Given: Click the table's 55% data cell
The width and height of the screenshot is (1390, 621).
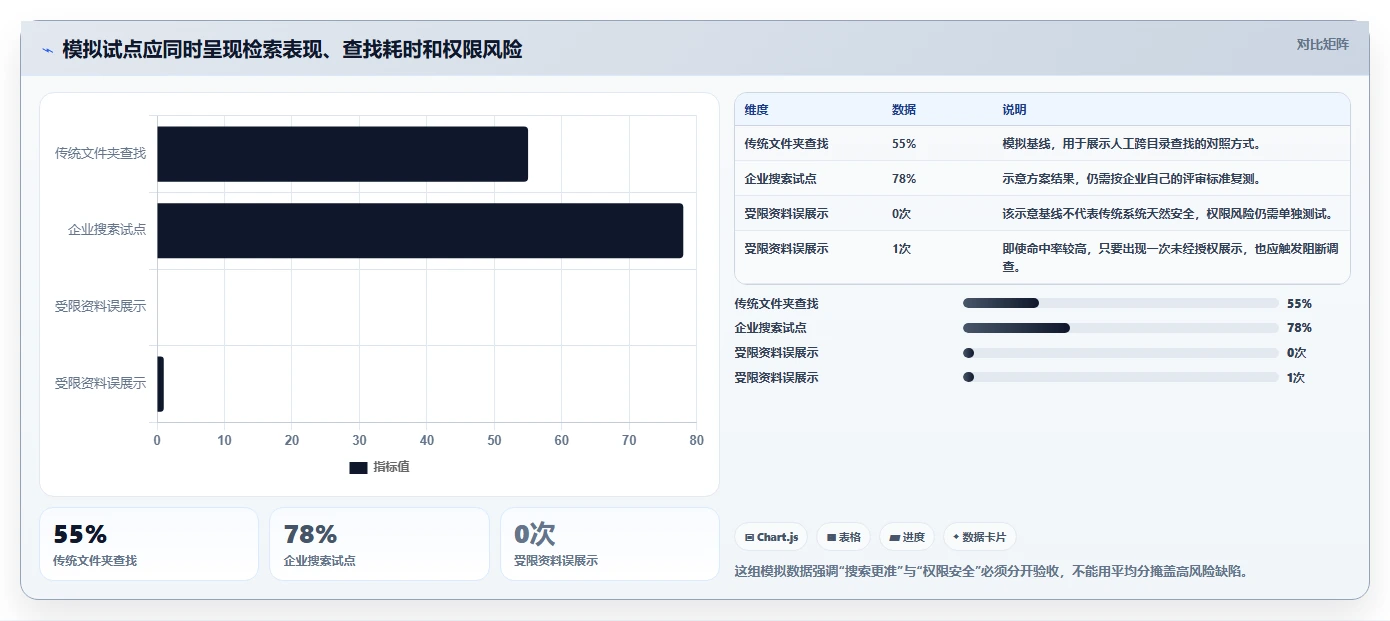Looking at the screenshot, I should click(x=904, y=144).
